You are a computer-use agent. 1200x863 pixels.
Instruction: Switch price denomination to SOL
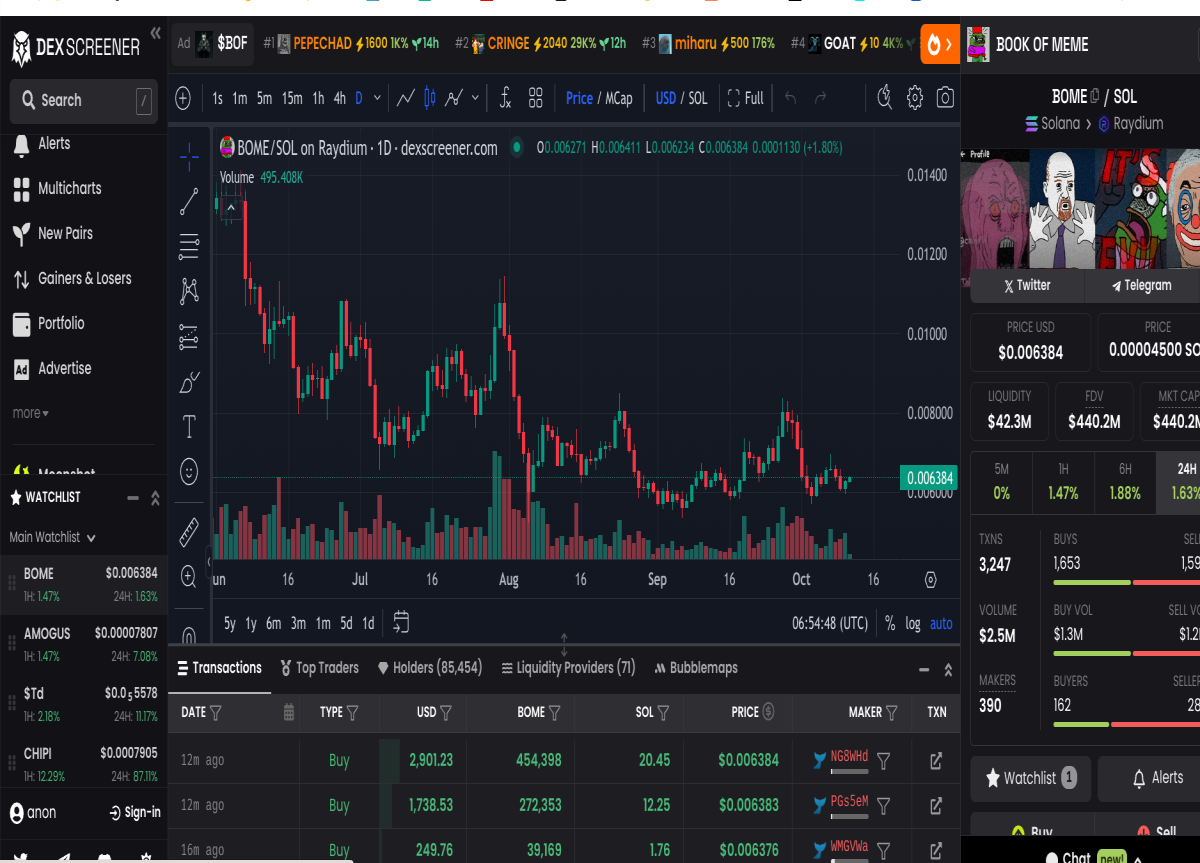point(698,98)
